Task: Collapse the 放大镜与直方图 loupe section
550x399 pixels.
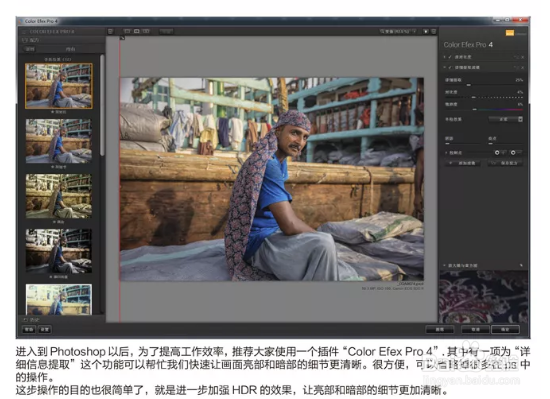Action: click(445, 265)
